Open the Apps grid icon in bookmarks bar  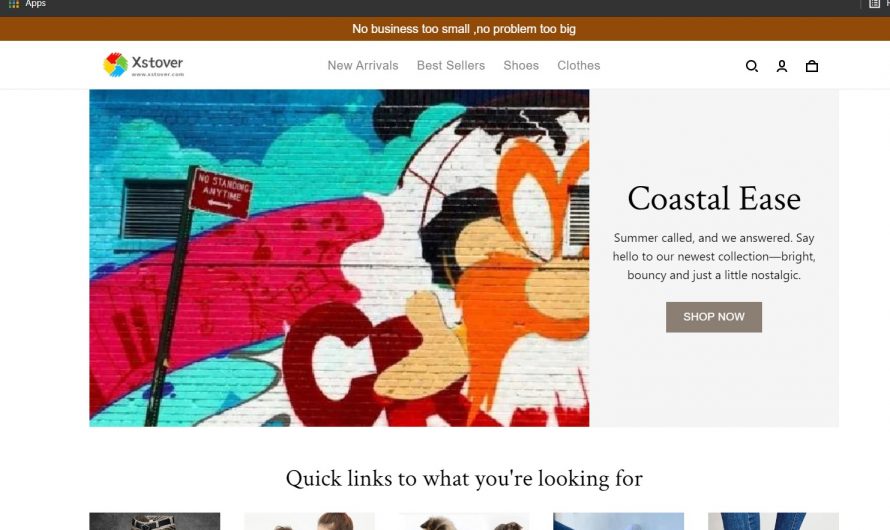tap(14, 4)
